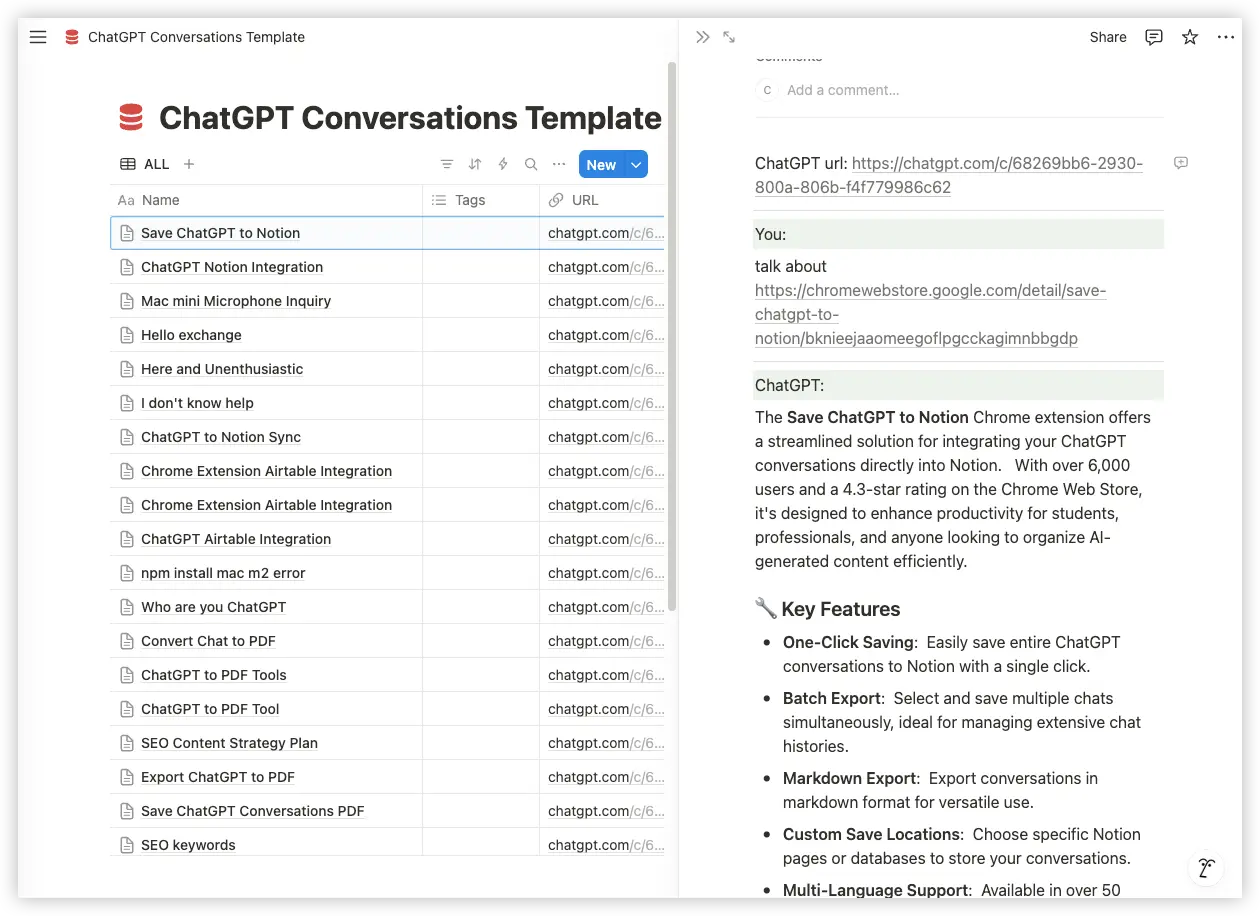Viewport: 1260px width, 916px height.
Task: Click the filter icon in database toolbar
Action: pos(447,165)
